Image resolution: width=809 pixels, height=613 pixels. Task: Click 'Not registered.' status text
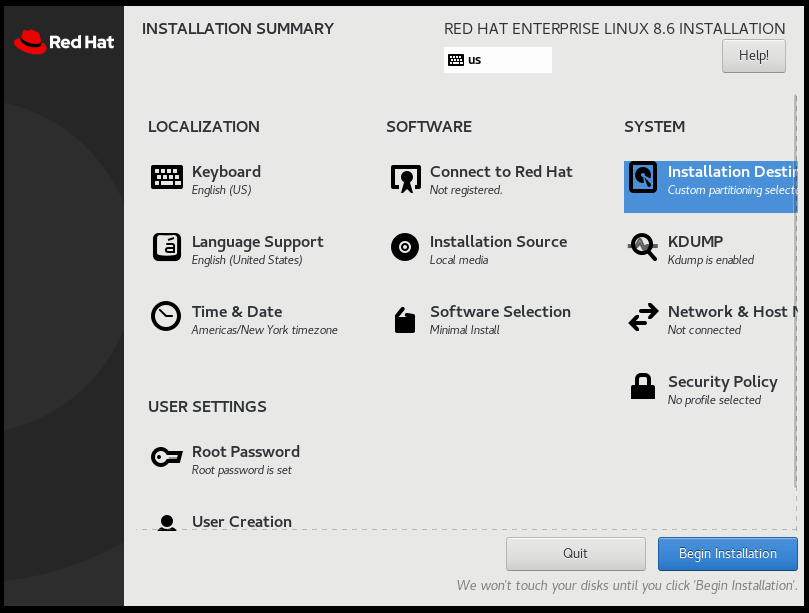(466, 190)
